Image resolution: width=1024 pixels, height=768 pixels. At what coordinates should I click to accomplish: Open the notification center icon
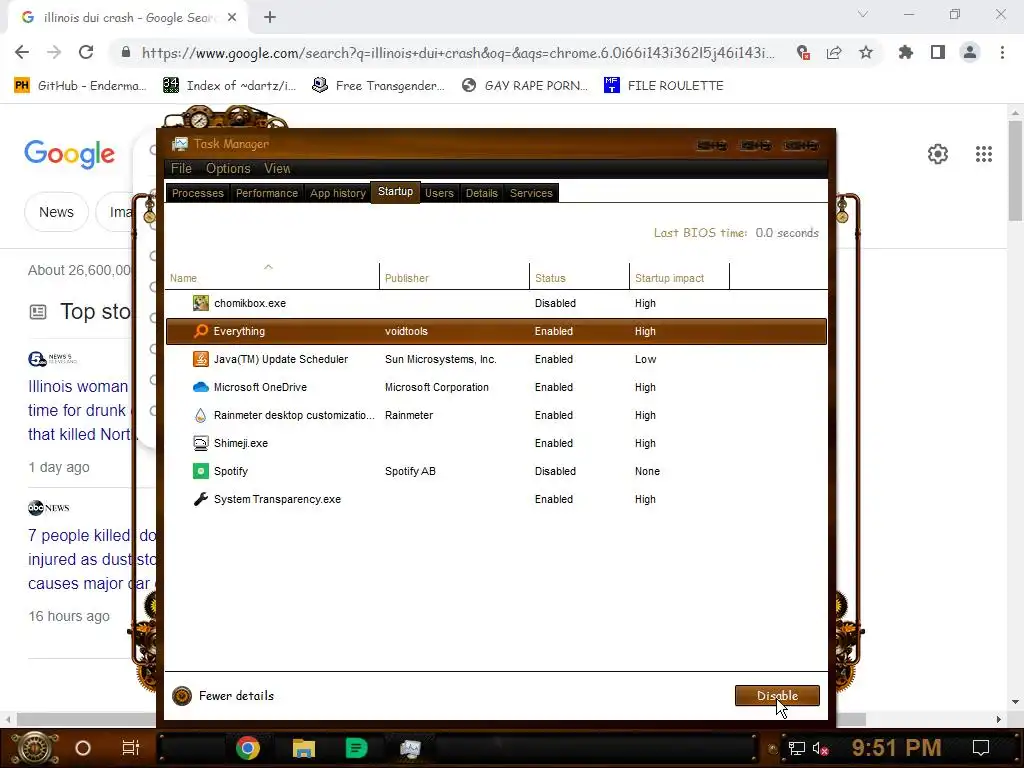(981, 748)
